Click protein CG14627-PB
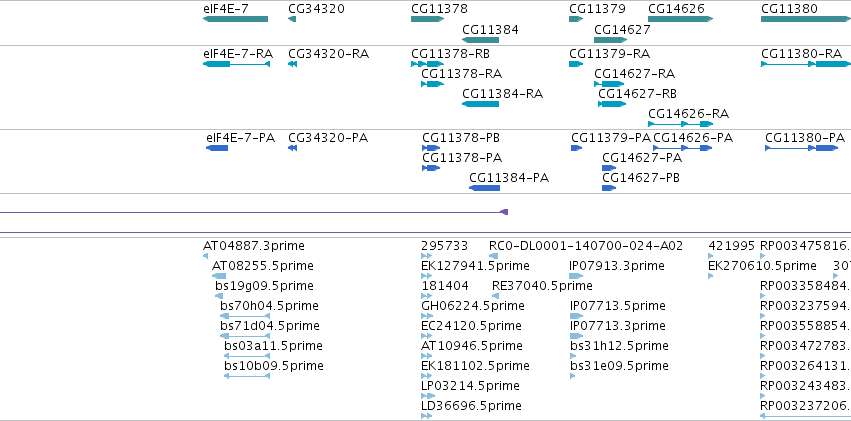The height and width of the screenshot is (421, 851). point(609,188)
